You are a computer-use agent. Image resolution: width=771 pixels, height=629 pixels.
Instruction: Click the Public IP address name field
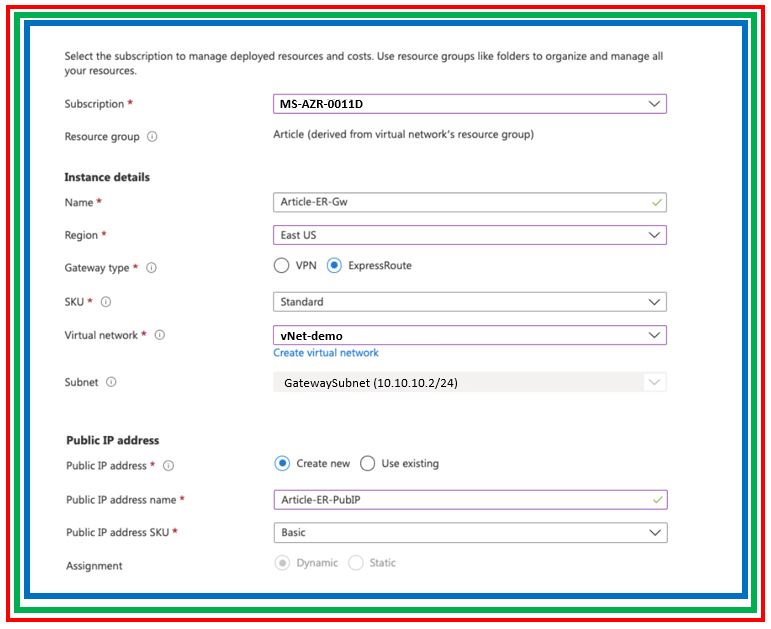click(x=460, y=500)
